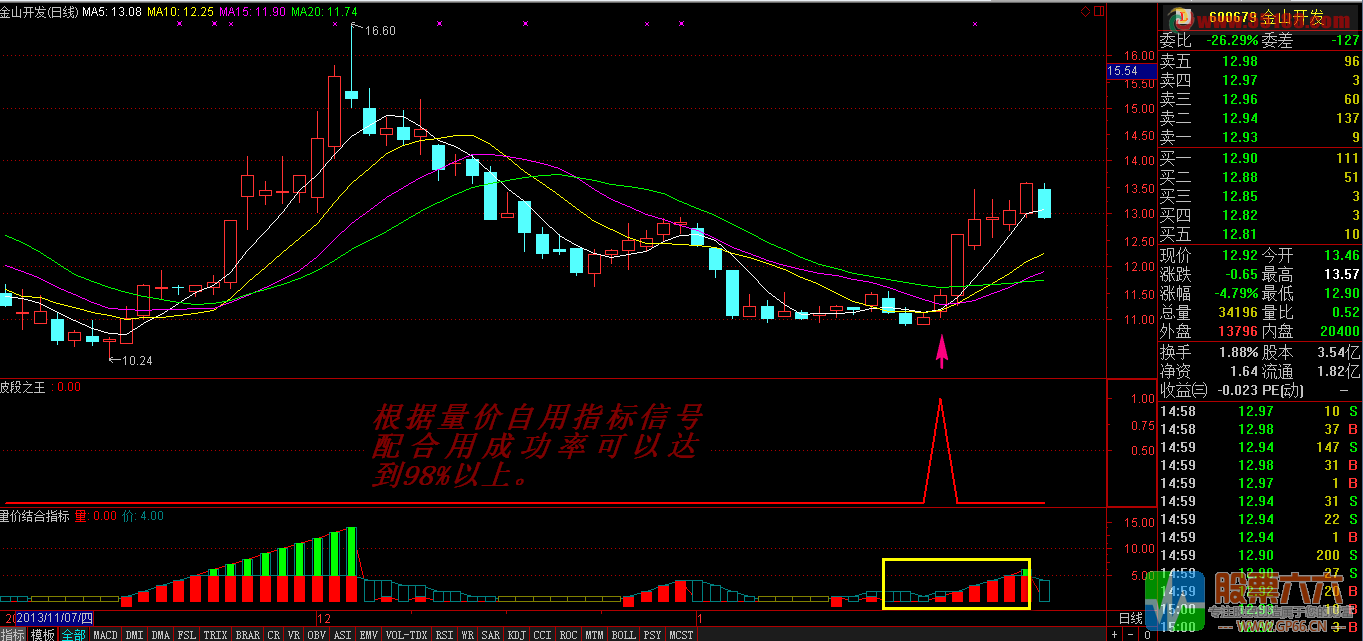The image size is (1363, 641).
Task: Click the split-window square icon
Action: coord(1101,12)
